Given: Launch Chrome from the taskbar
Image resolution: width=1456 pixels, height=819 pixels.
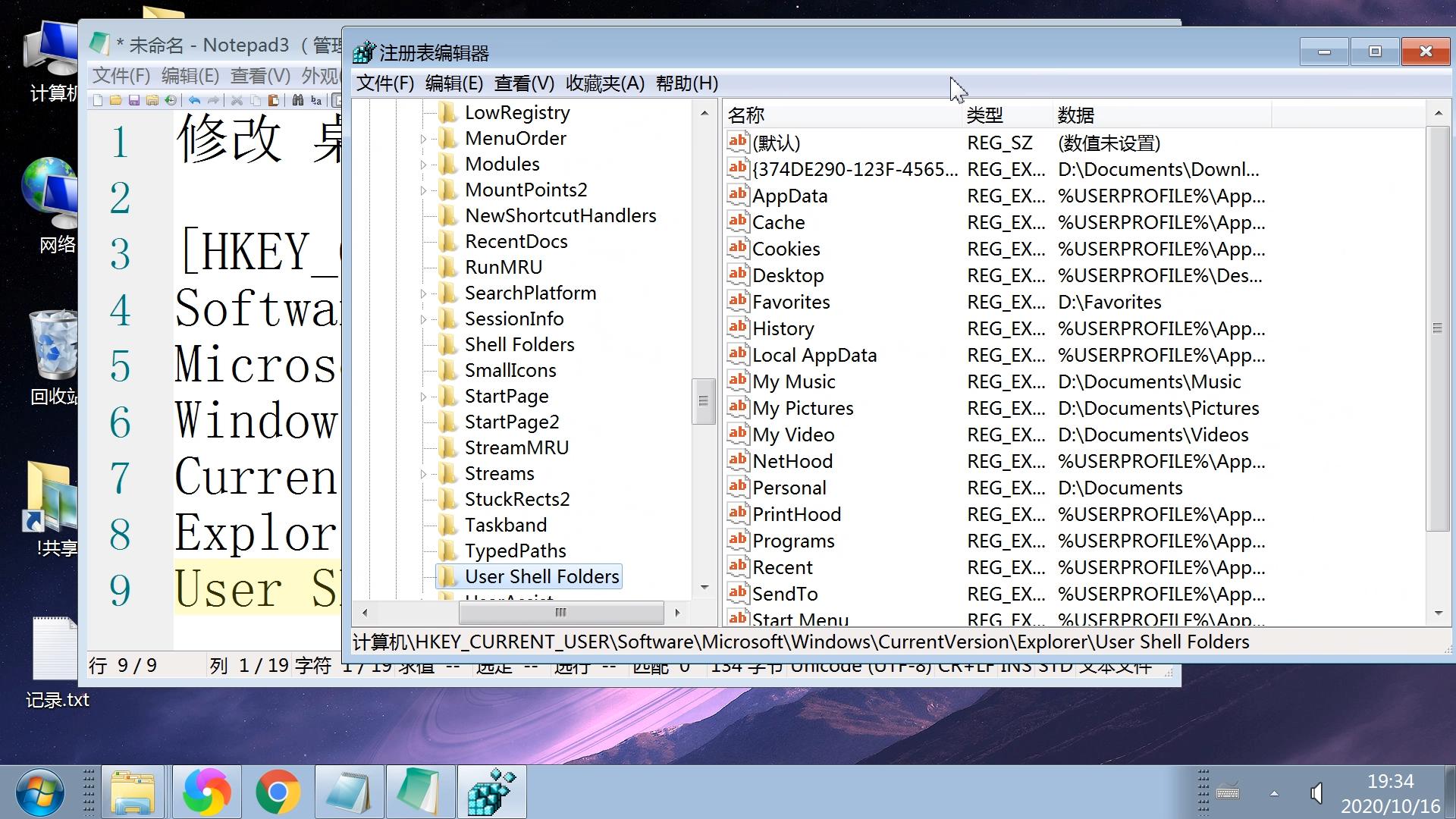Looking at the screenshot, I should click(277, 791).
